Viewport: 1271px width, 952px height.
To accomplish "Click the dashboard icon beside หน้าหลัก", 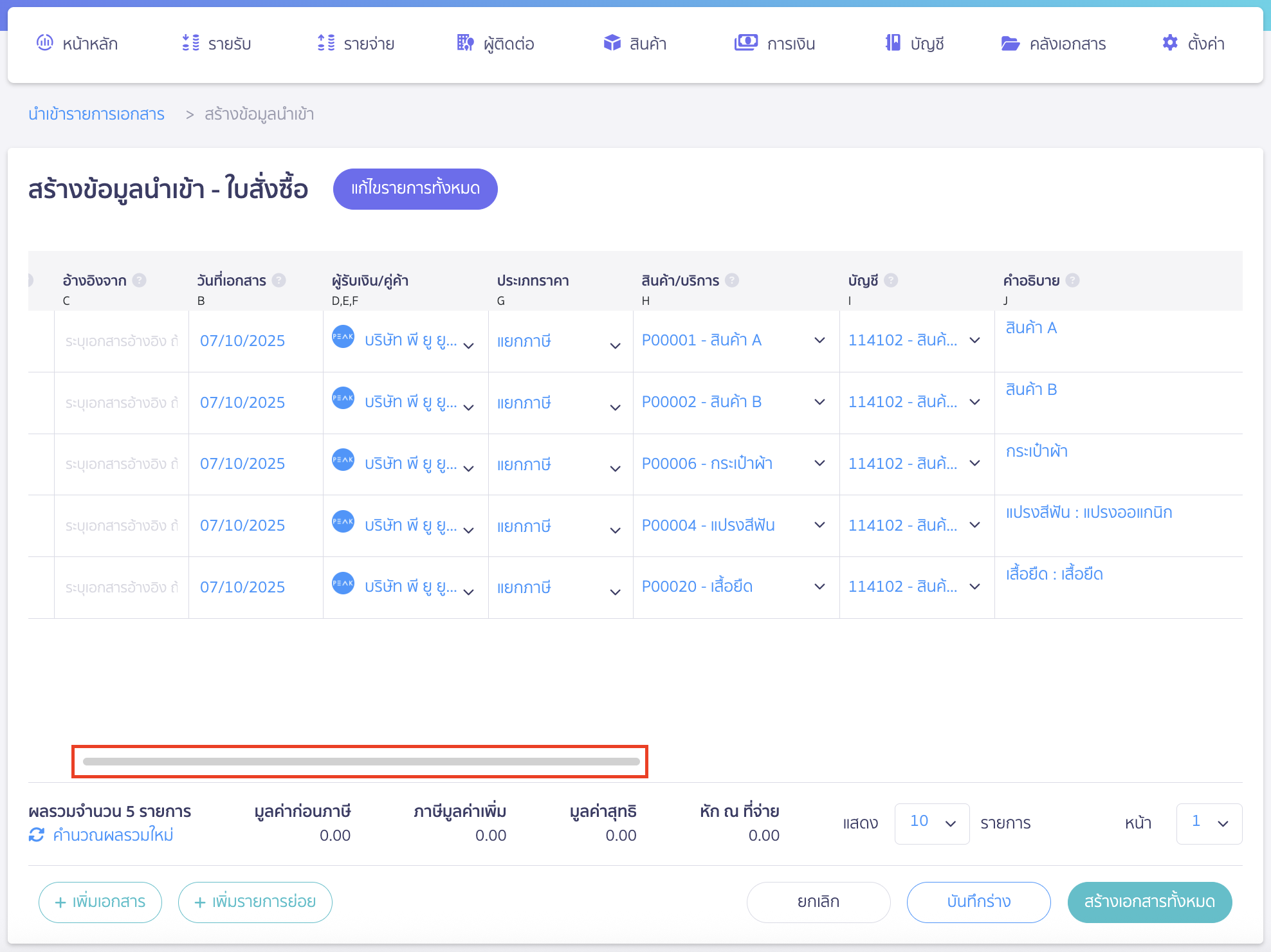I will (44, 43).
